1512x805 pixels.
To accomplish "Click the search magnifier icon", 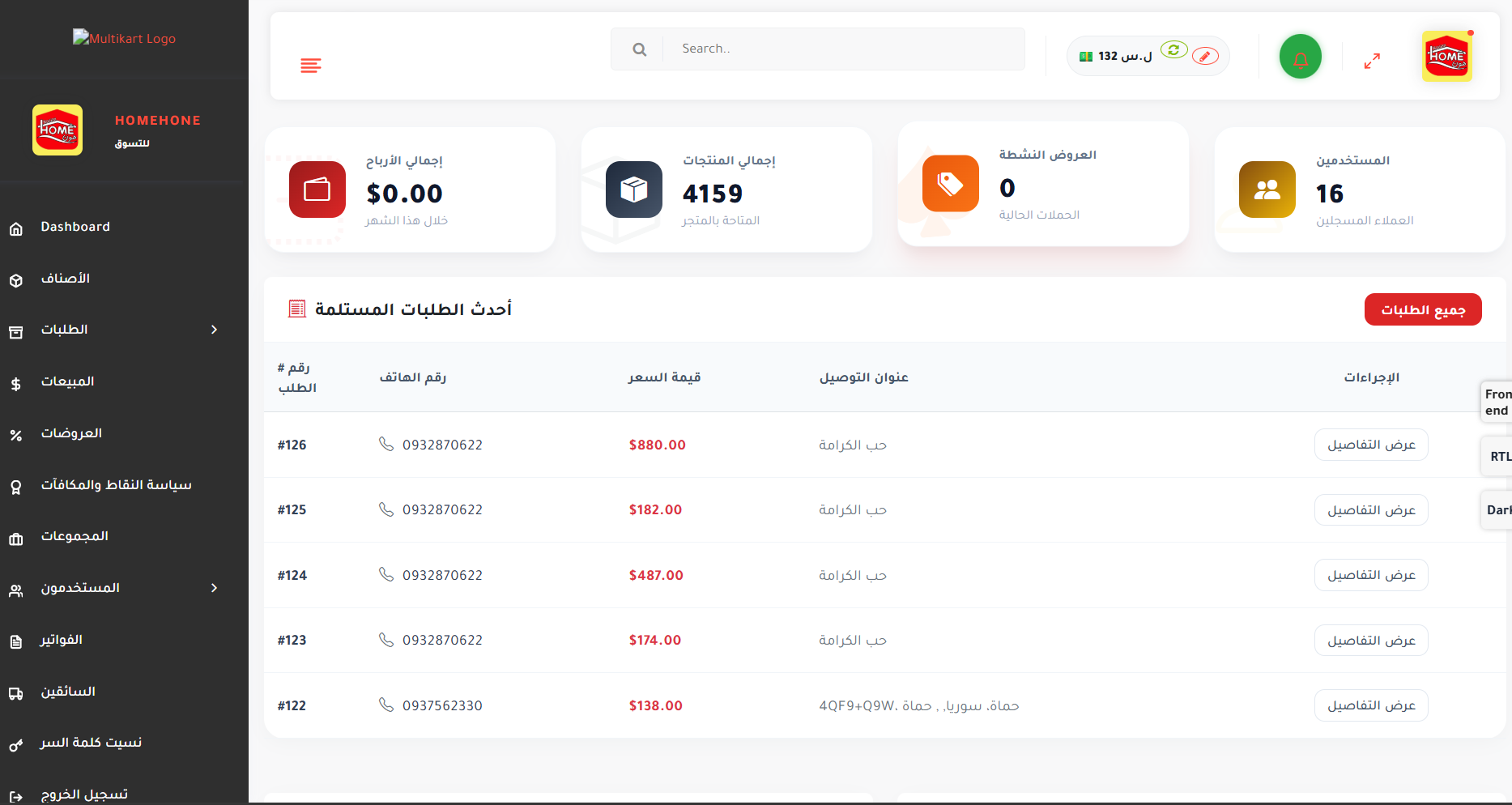I will point(639,49).
